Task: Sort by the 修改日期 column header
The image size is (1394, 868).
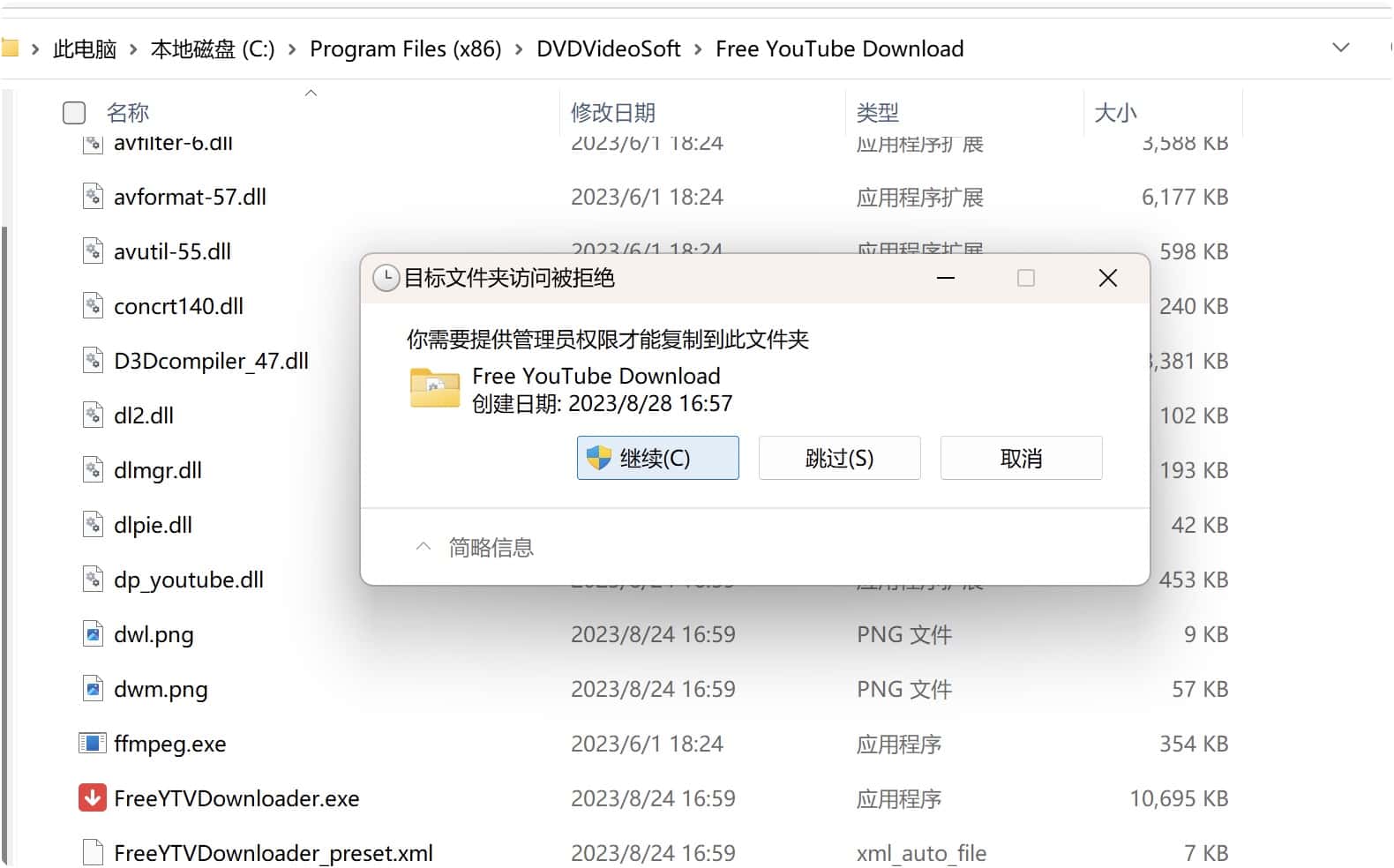Action: point(613,112)
